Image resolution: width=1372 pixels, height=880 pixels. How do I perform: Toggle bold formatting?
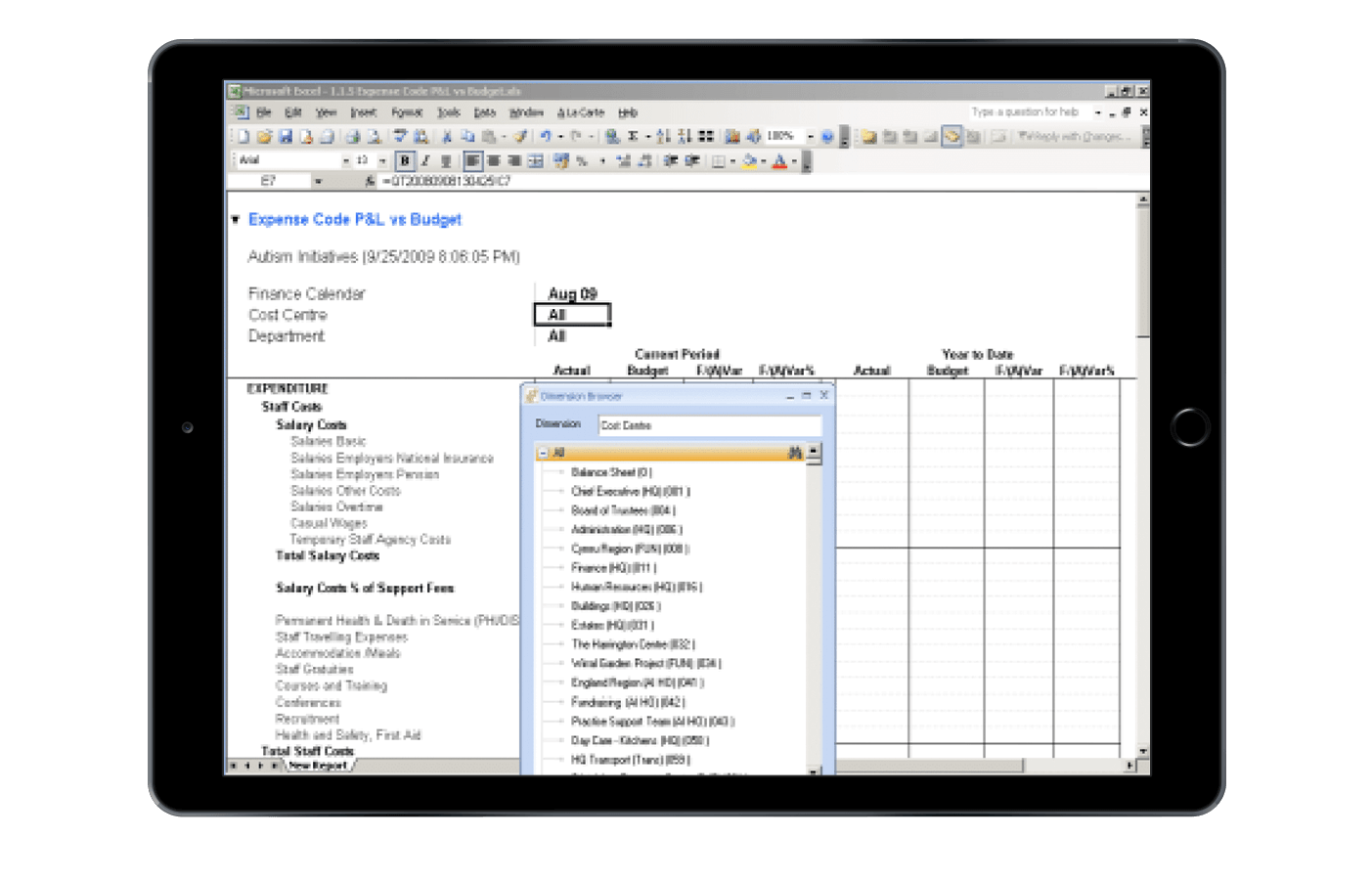[x=405, y=160]
